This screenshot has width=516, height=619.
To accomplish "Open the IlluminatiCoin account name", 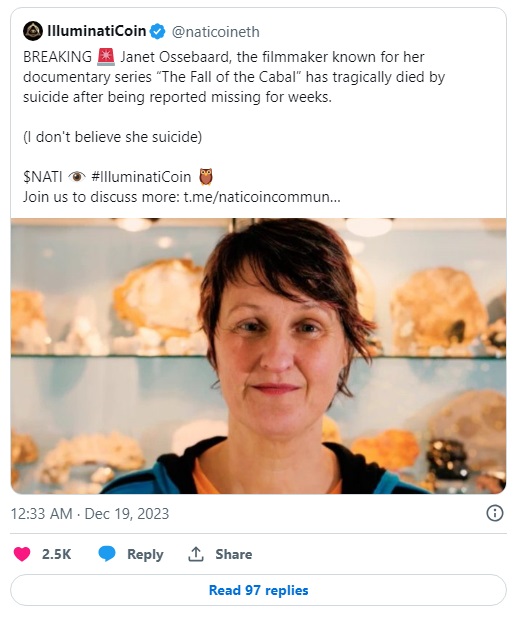I will (x=97, y=31).
